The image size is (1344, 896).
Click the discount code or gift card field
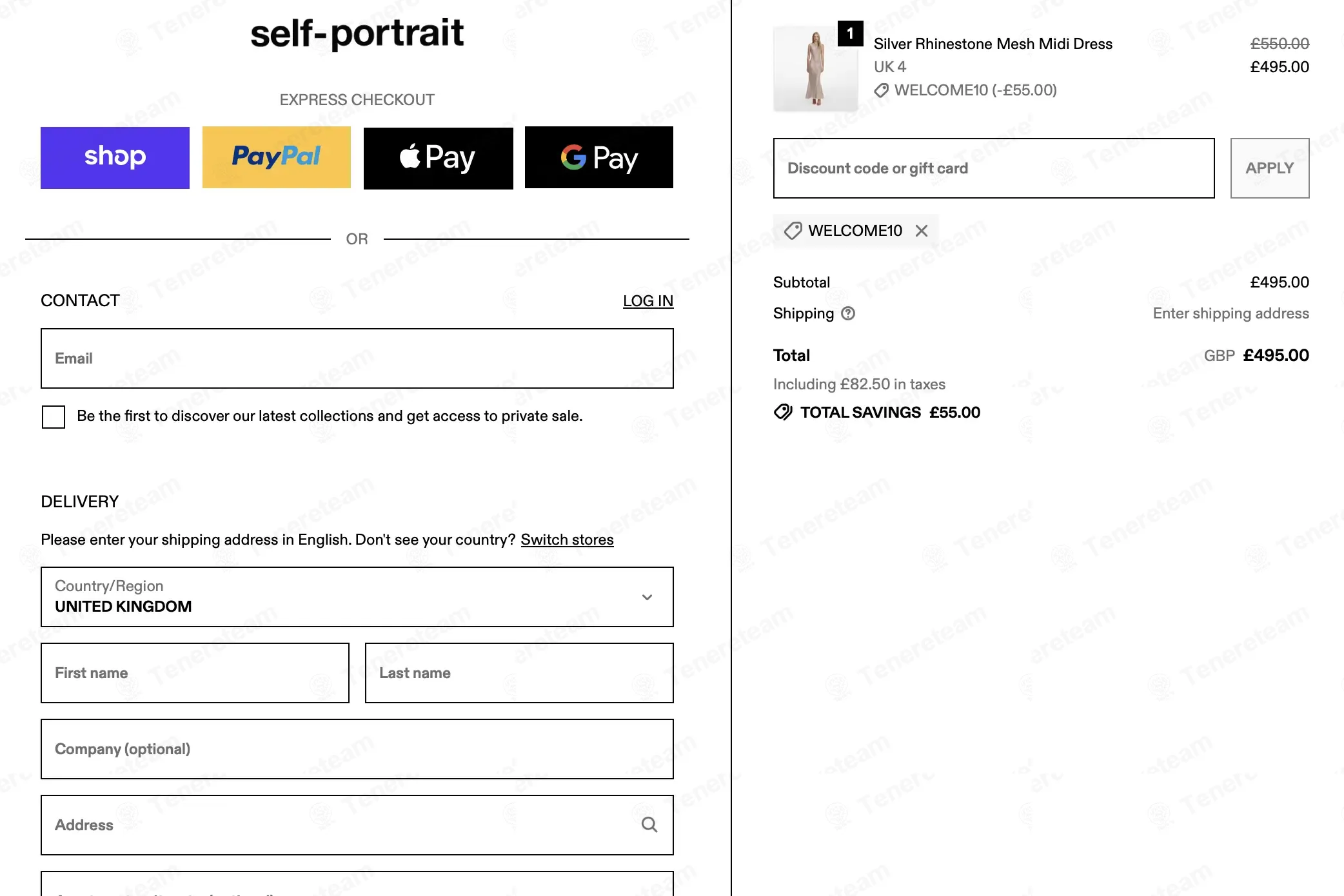point(993,168)
